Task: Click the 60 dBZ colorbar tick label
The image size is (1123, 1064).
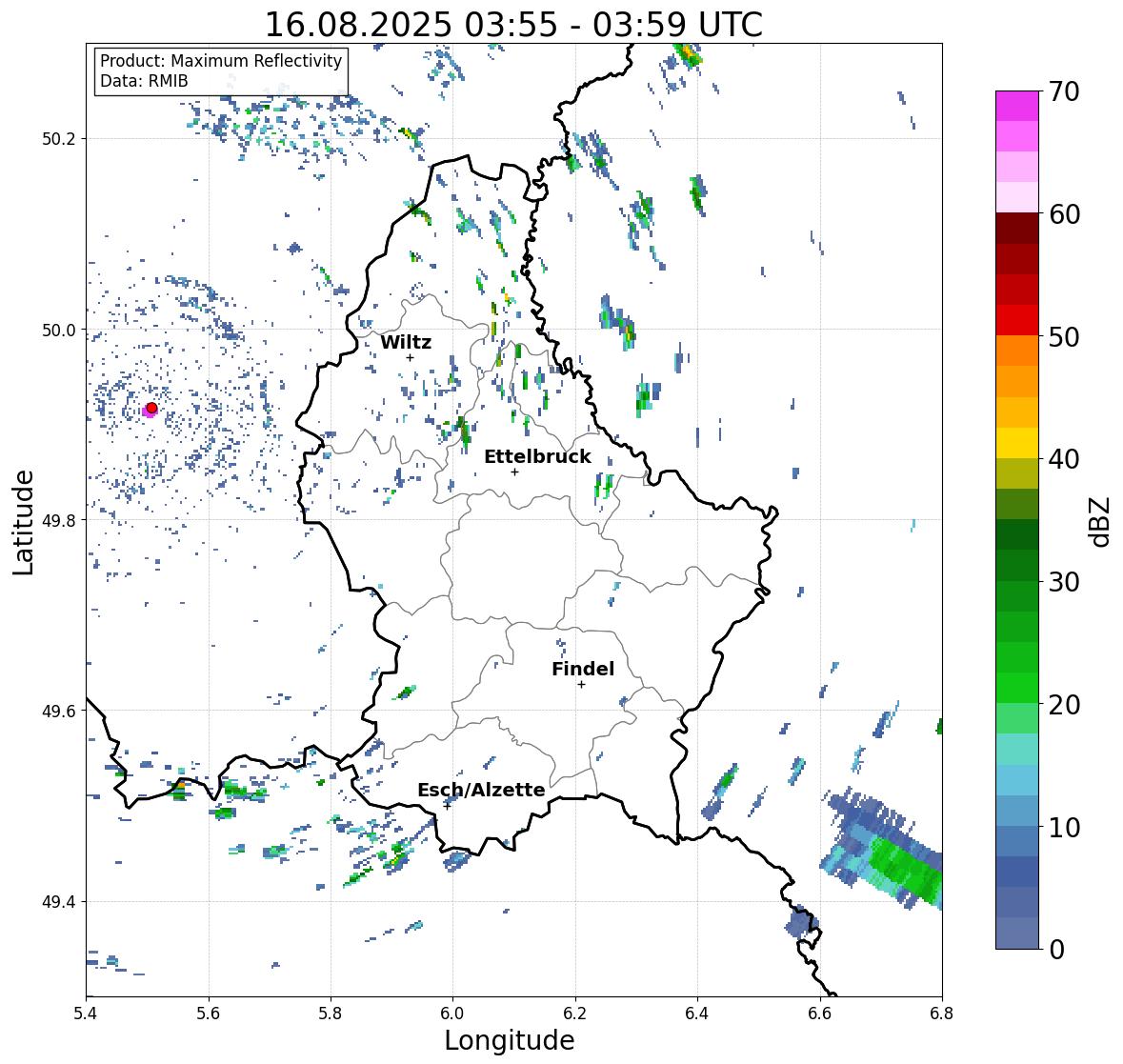Action: 1064,214
